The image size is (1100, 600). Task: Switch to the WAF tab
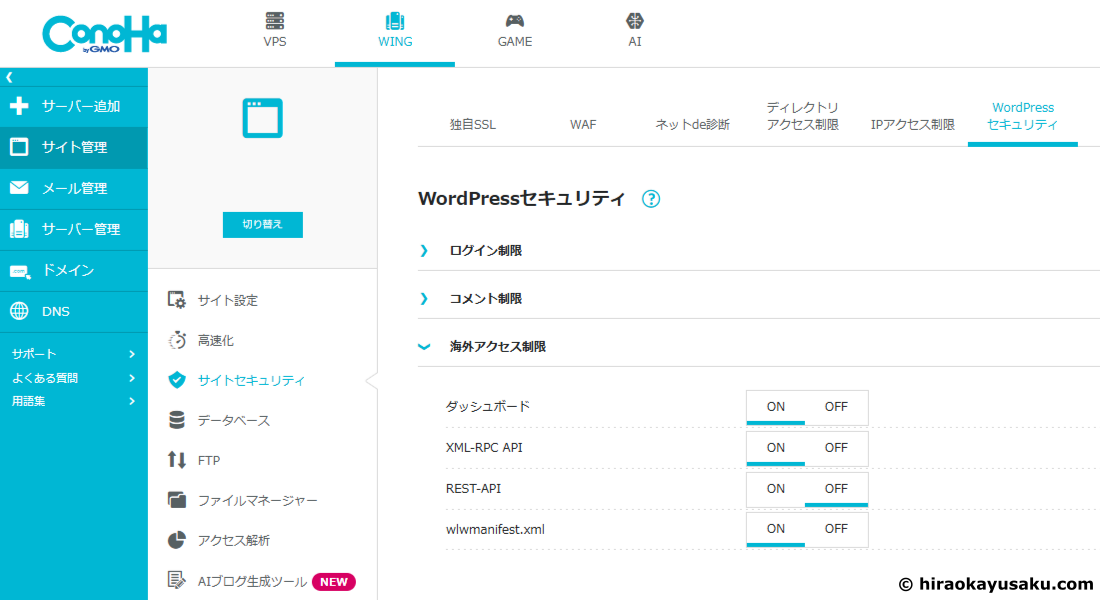583,125
